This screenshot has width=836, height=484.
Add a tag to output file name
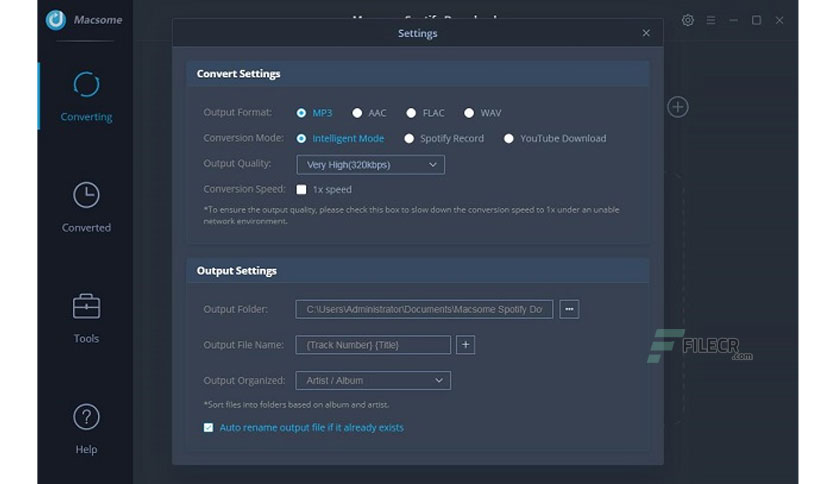465,345
